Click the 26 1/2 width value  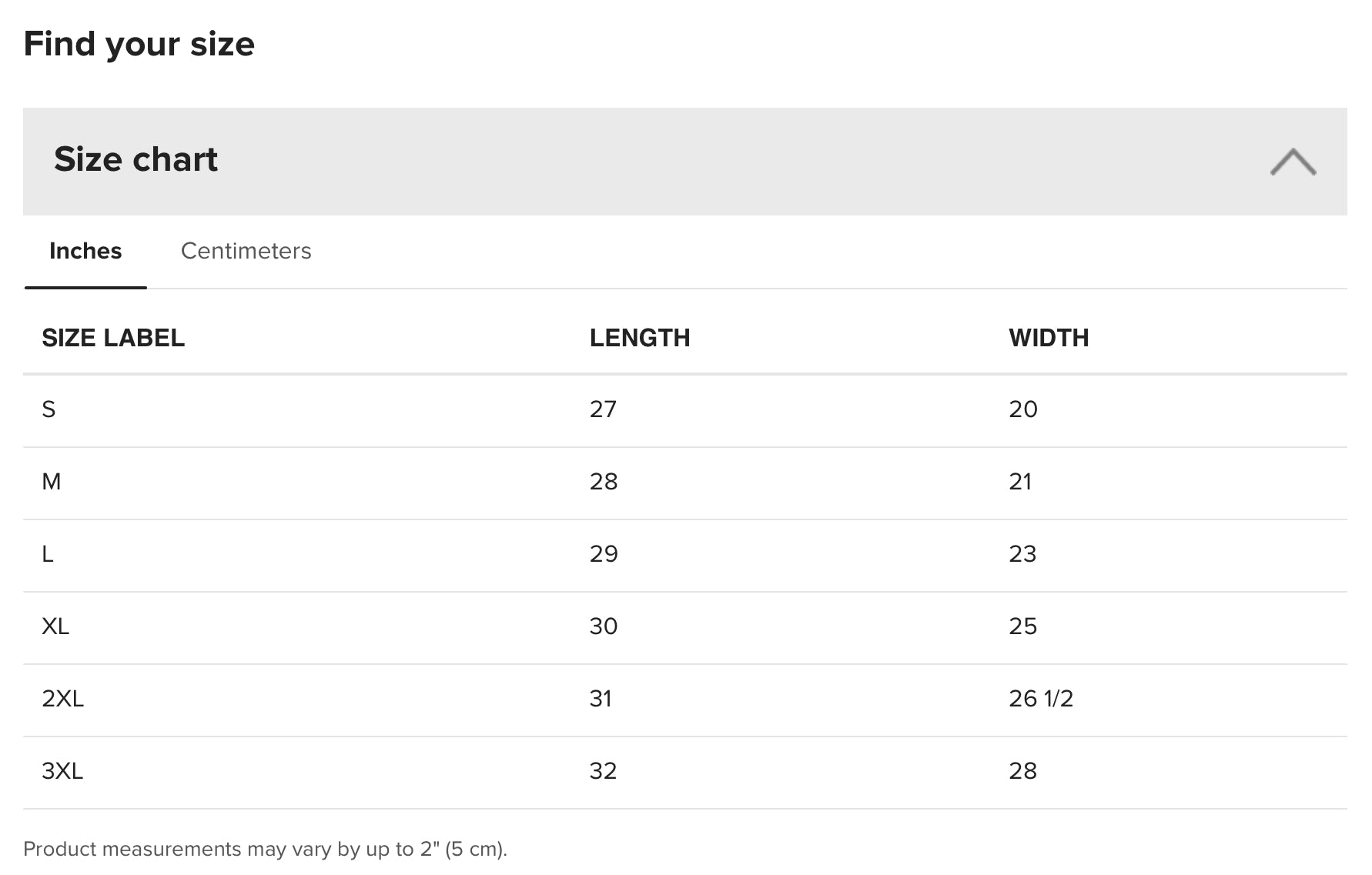point(1041,699)
